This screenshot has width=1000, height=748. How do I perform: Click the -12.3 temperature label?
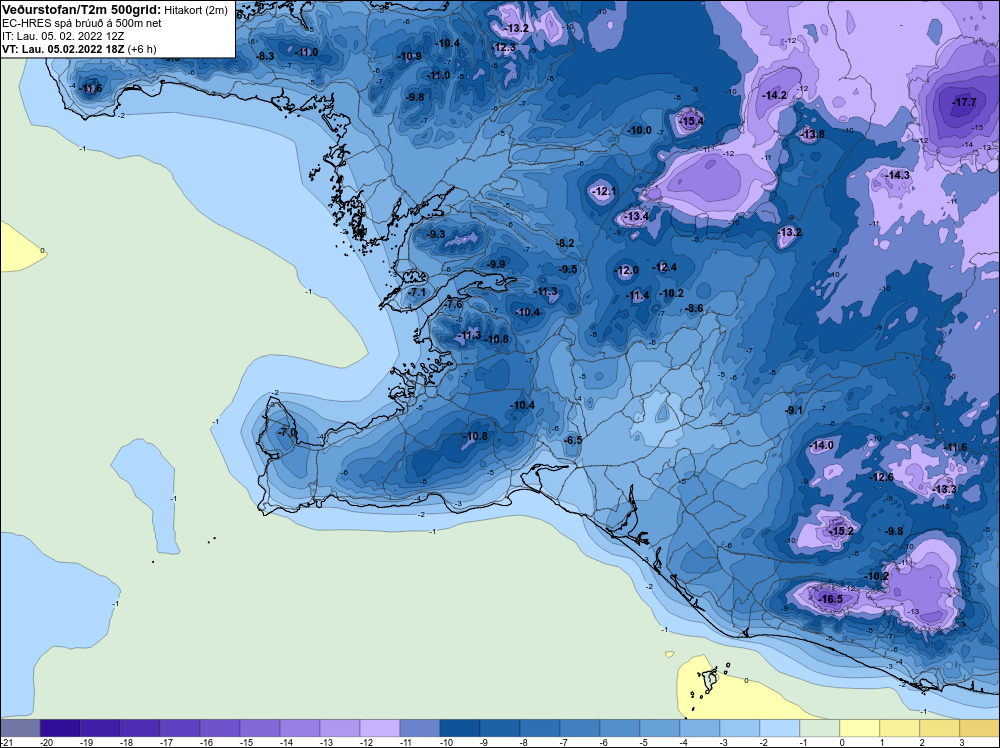tap(503, 47)
